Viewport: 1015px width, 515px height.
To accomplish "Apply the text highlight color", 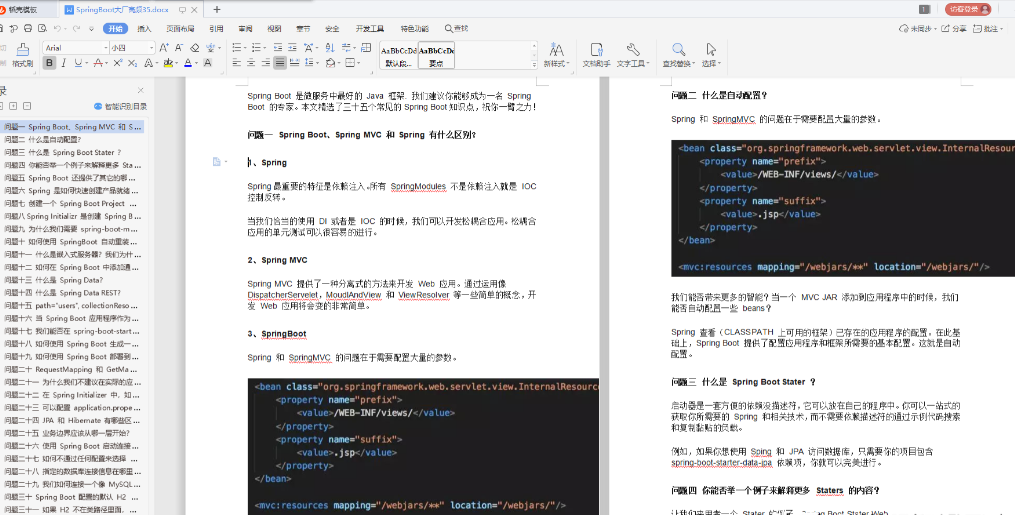I will coord(168,63).
